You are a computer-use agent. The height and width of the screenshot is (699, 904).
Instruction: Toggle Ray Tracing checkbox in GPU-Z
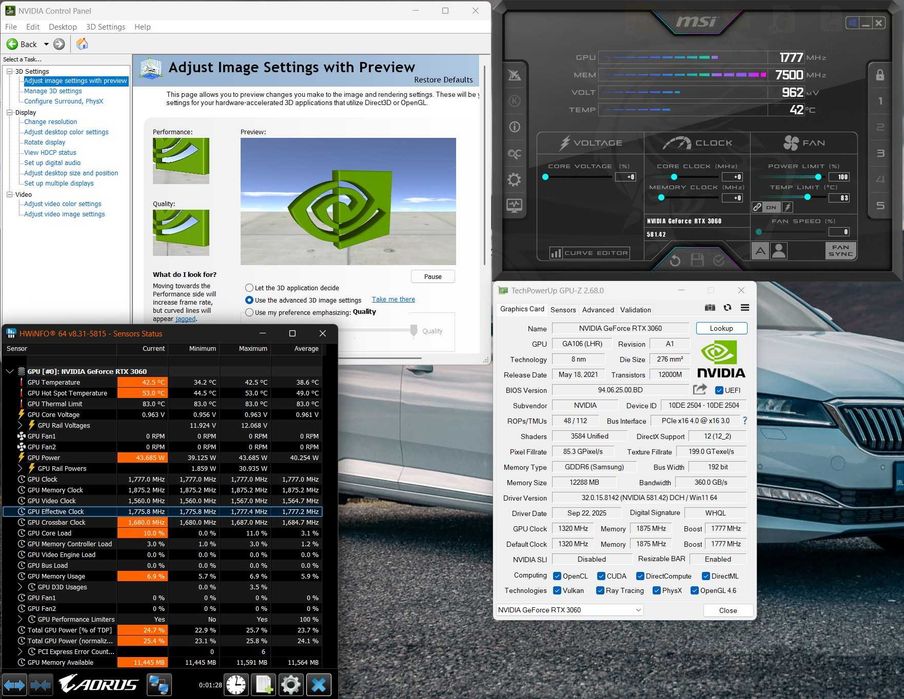600,590
